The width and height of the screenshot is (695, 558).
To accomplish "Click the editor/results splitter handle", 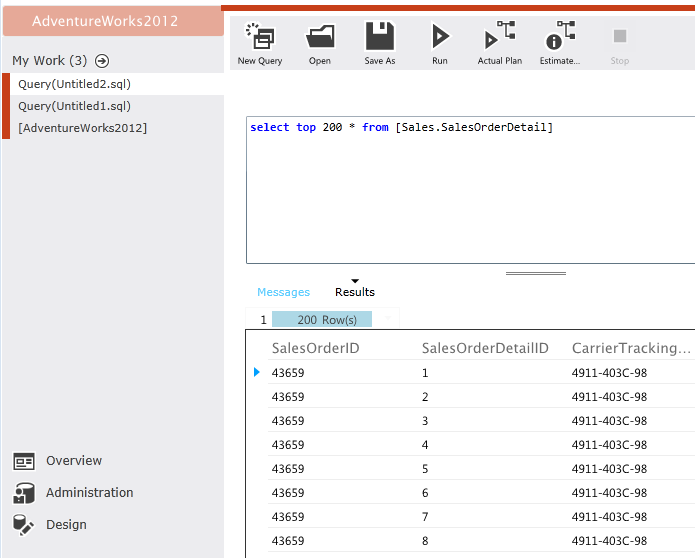I will click(x=535, y=273).
